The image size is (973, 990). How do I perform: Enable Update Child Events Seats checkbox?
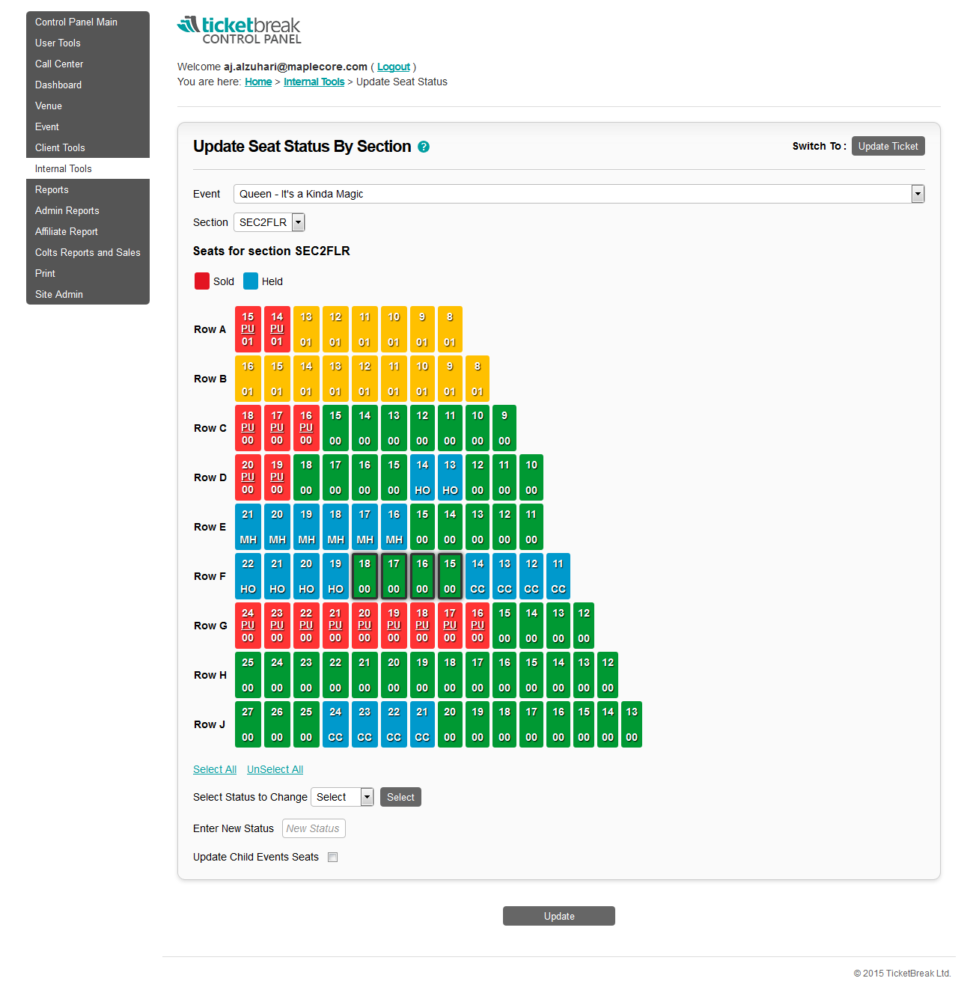(x=333, y=857)
